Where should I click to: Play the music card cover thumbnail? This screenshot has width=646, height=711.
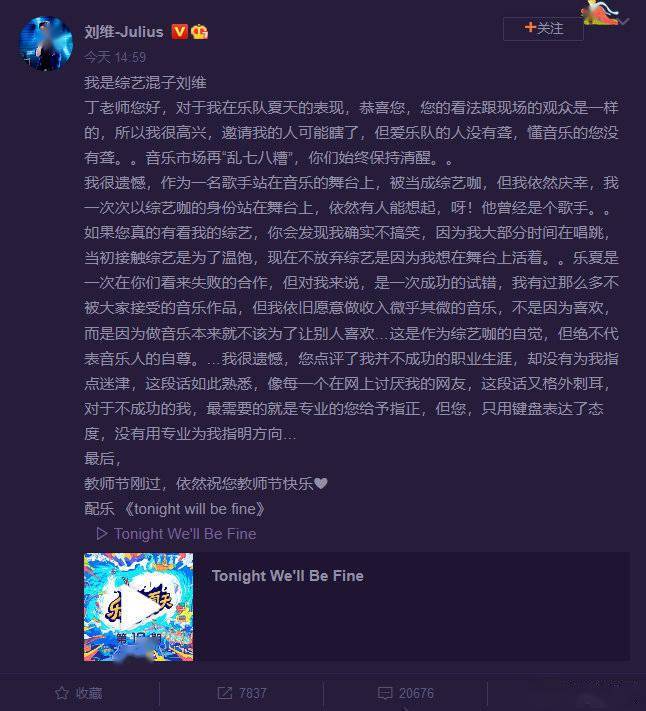(x=139, y=607)
